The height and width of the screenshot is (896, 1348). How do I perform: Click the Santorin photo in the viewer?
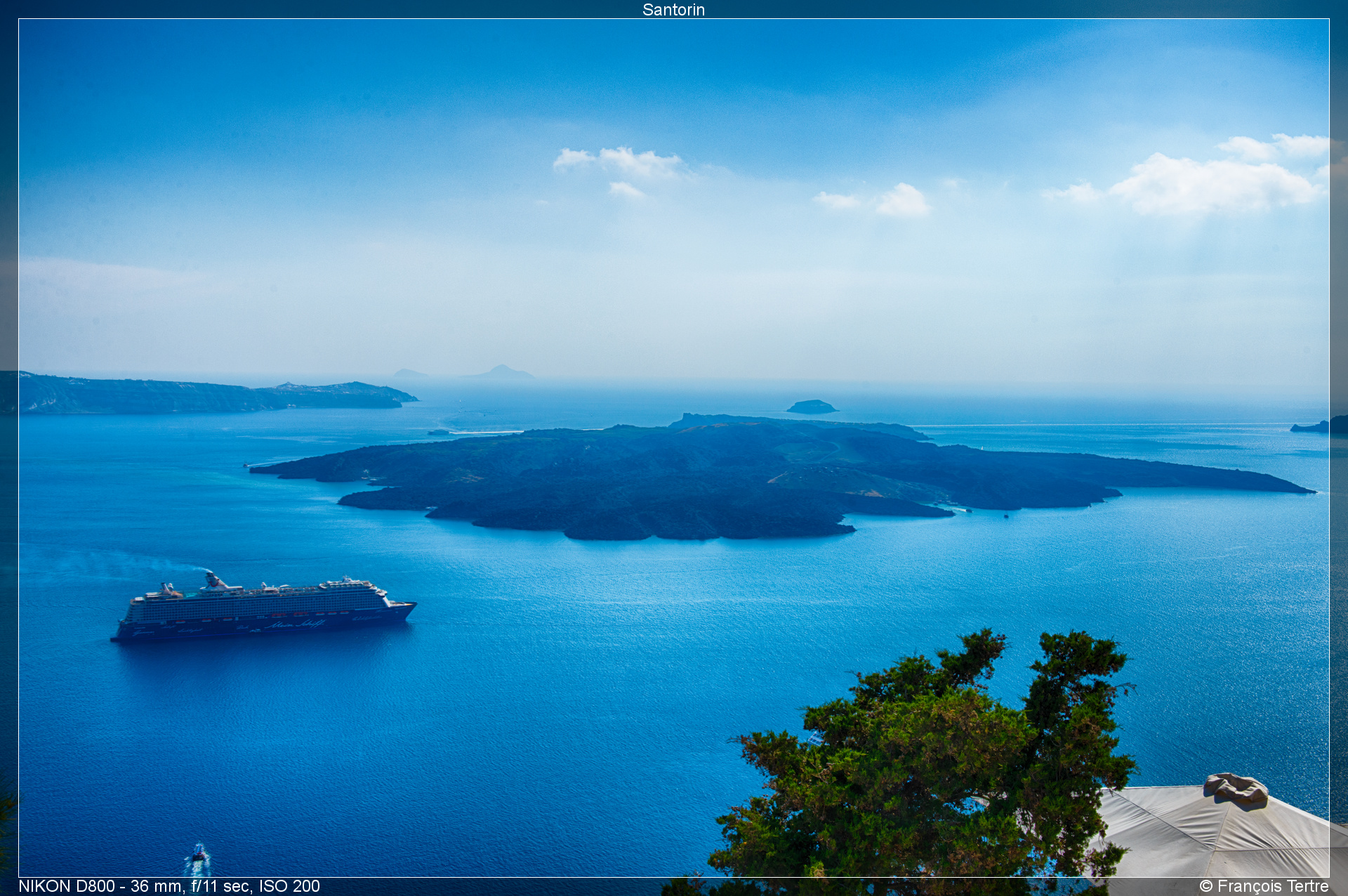674,448
